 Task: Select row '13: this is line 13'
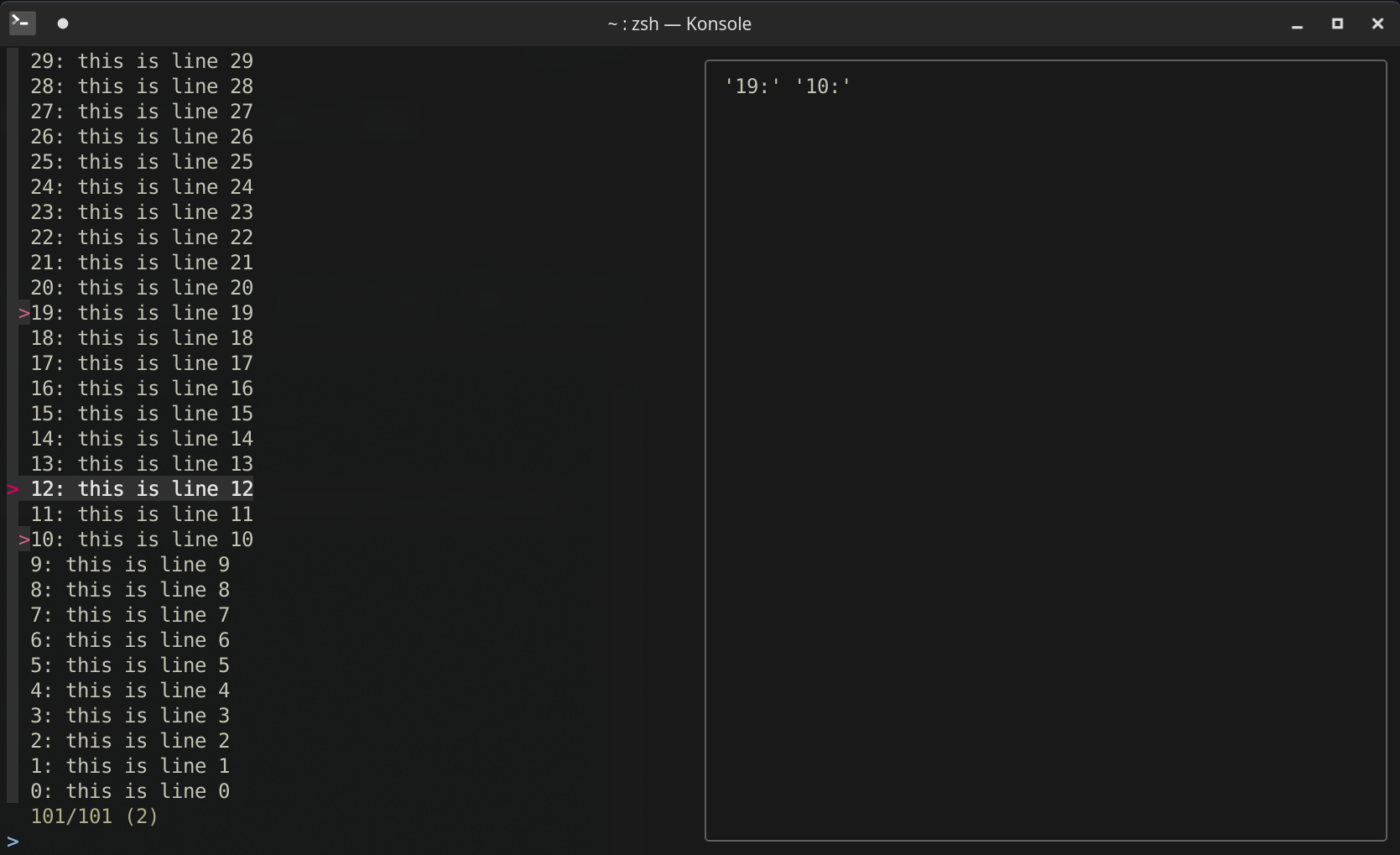[x=142, y=464]
